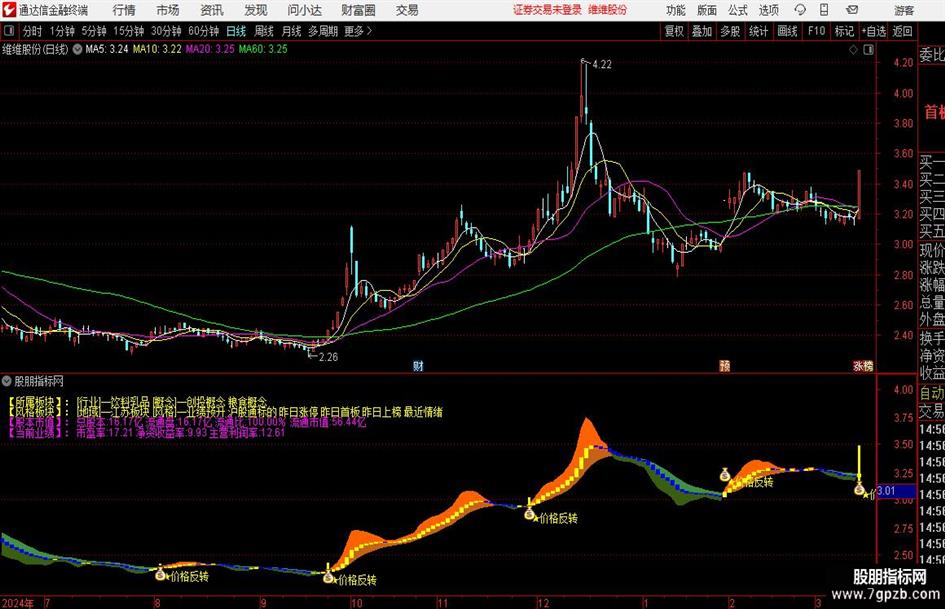The image size is (945, 609).
Task: Click the 多股 button
Action: click(730, 31)
